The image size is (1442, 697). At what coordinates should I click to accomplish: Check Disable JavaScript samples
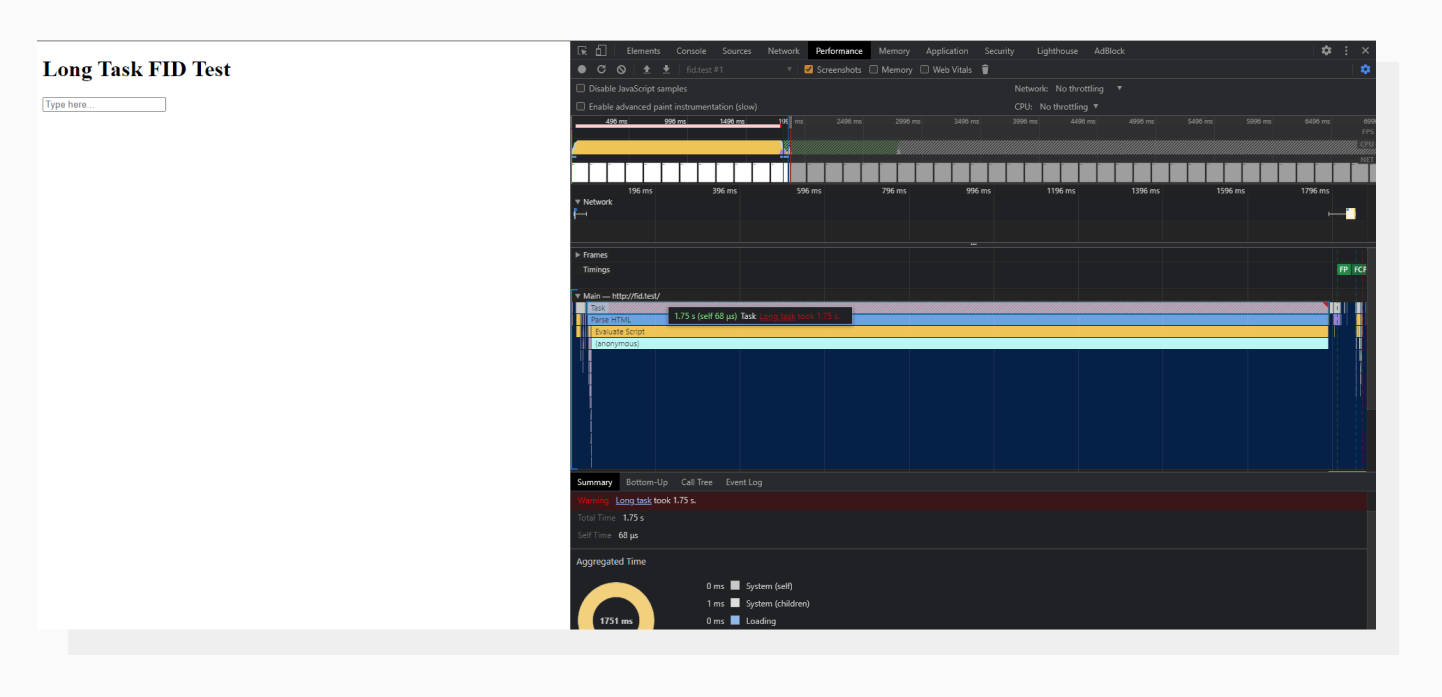pyautogui.click(x=581, y=88)
